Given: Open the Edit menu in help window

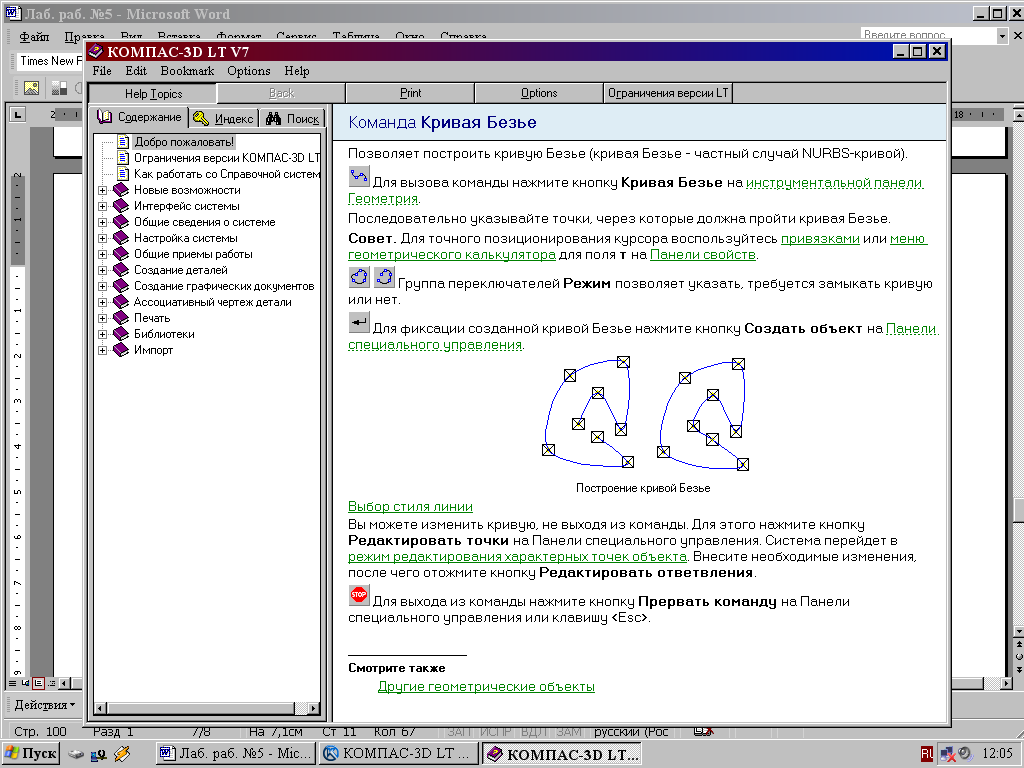Looking at the screenshot, I should click(x=136, y=71).
